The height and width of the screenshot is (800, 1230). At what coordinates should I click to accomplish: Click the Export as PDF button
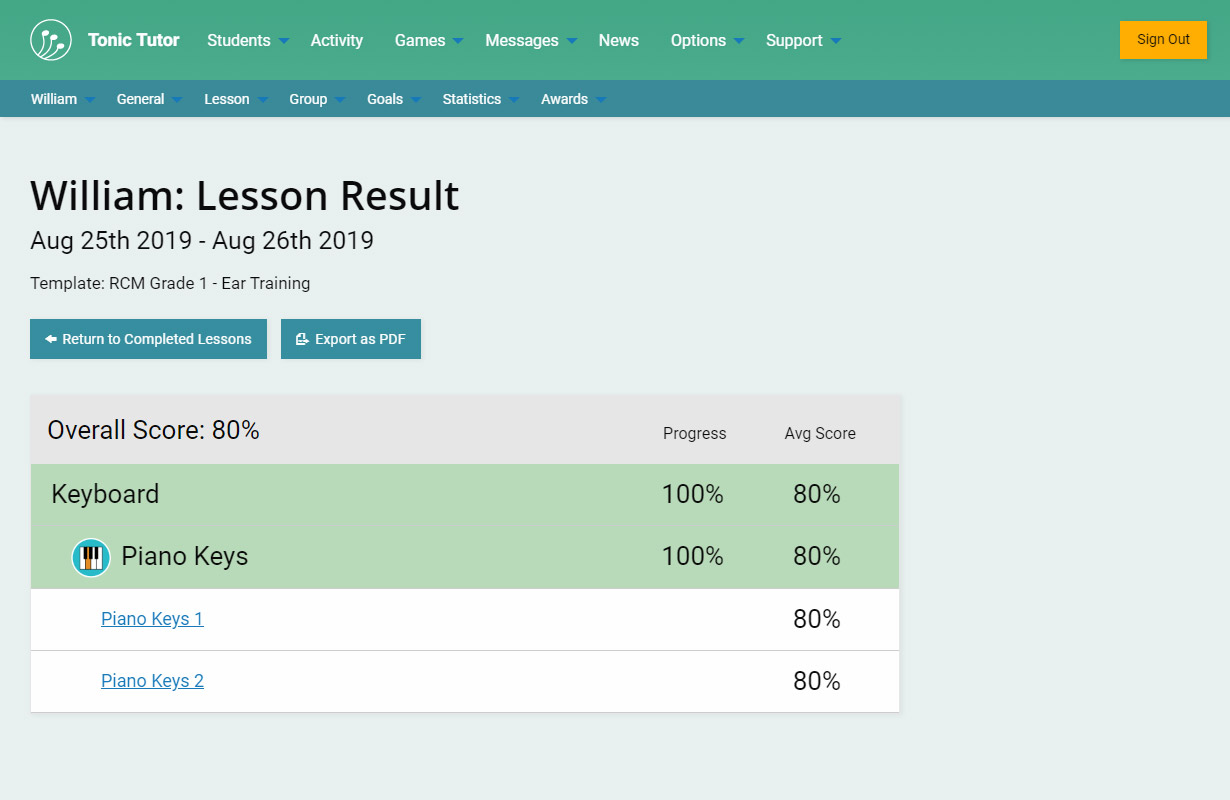coord(351,339)
